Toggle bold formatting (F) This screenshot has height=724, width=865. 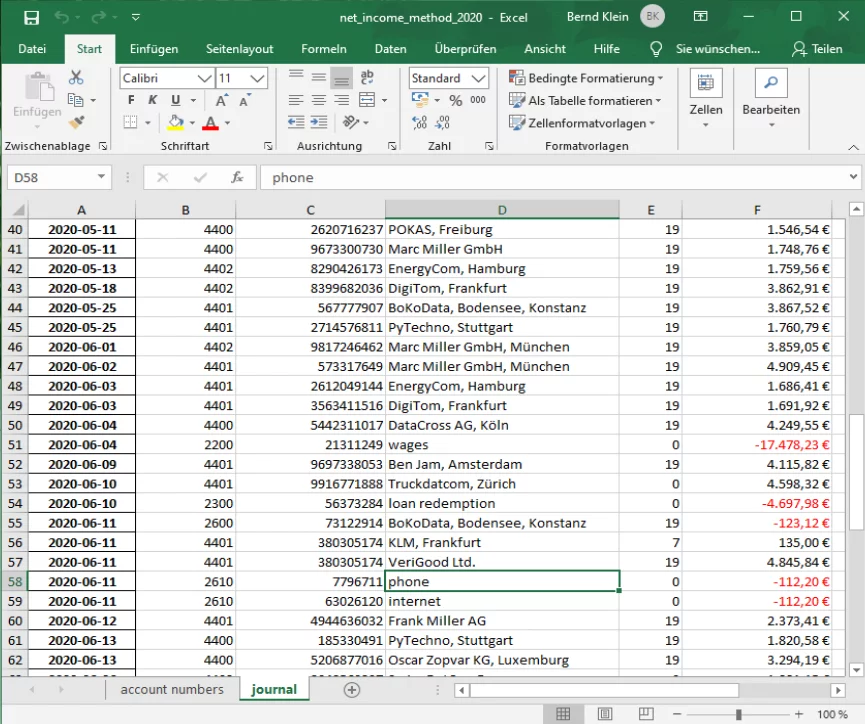[131, 100]
